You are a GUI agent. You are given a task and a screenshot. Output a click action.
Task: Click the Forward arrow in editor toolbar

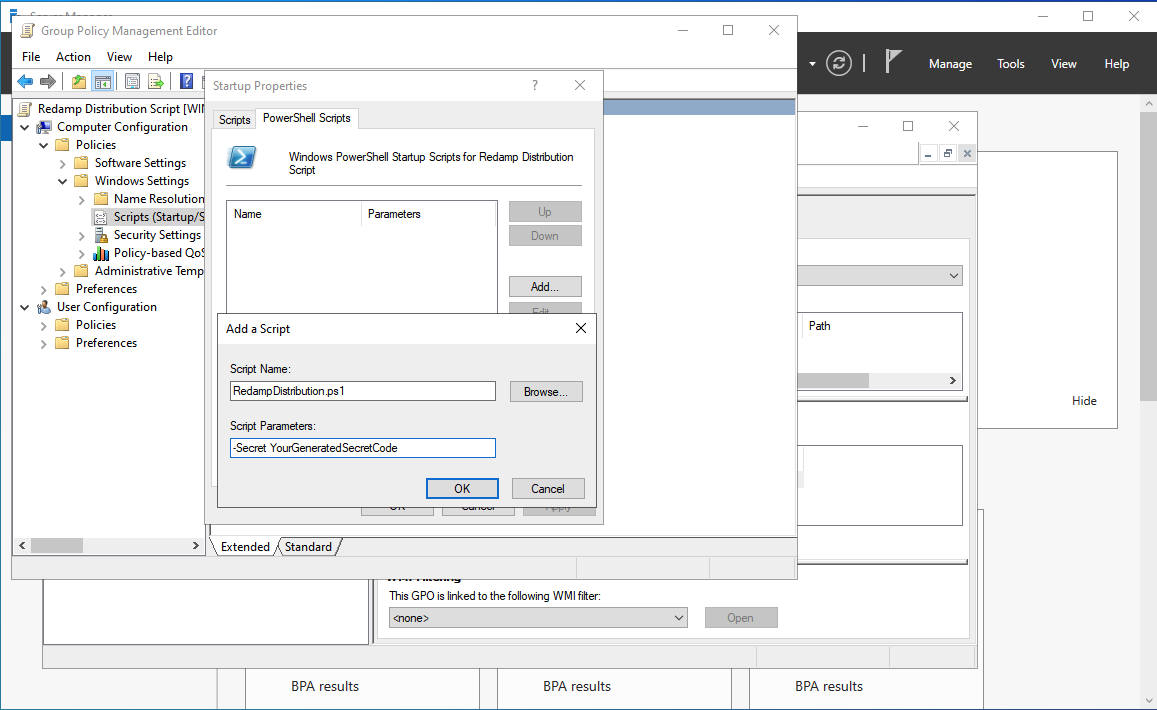47,82
